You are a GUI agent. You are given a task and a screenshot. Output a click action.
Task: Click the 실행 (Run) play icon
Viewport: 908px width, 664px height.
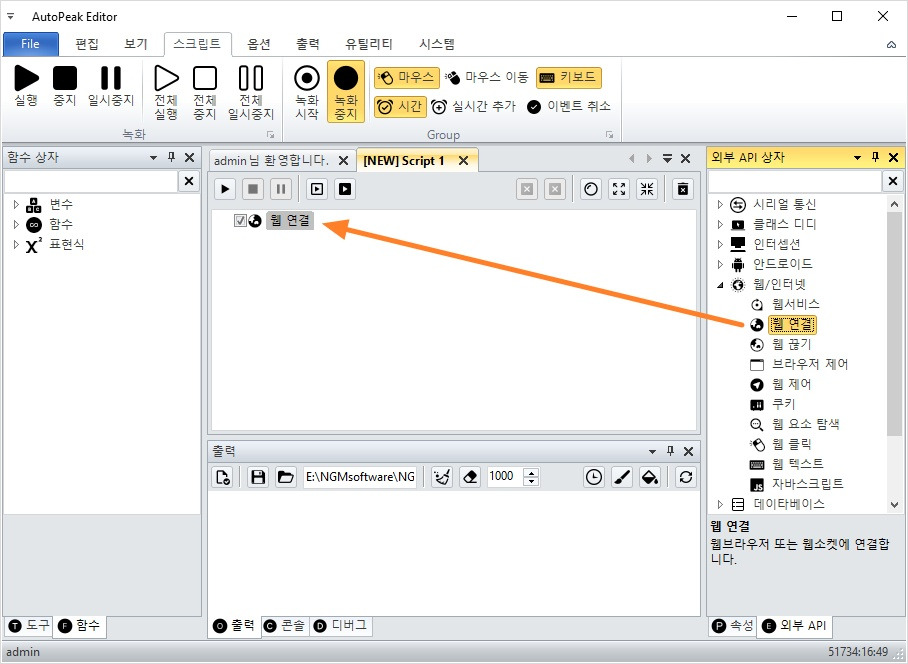[26, 78]
